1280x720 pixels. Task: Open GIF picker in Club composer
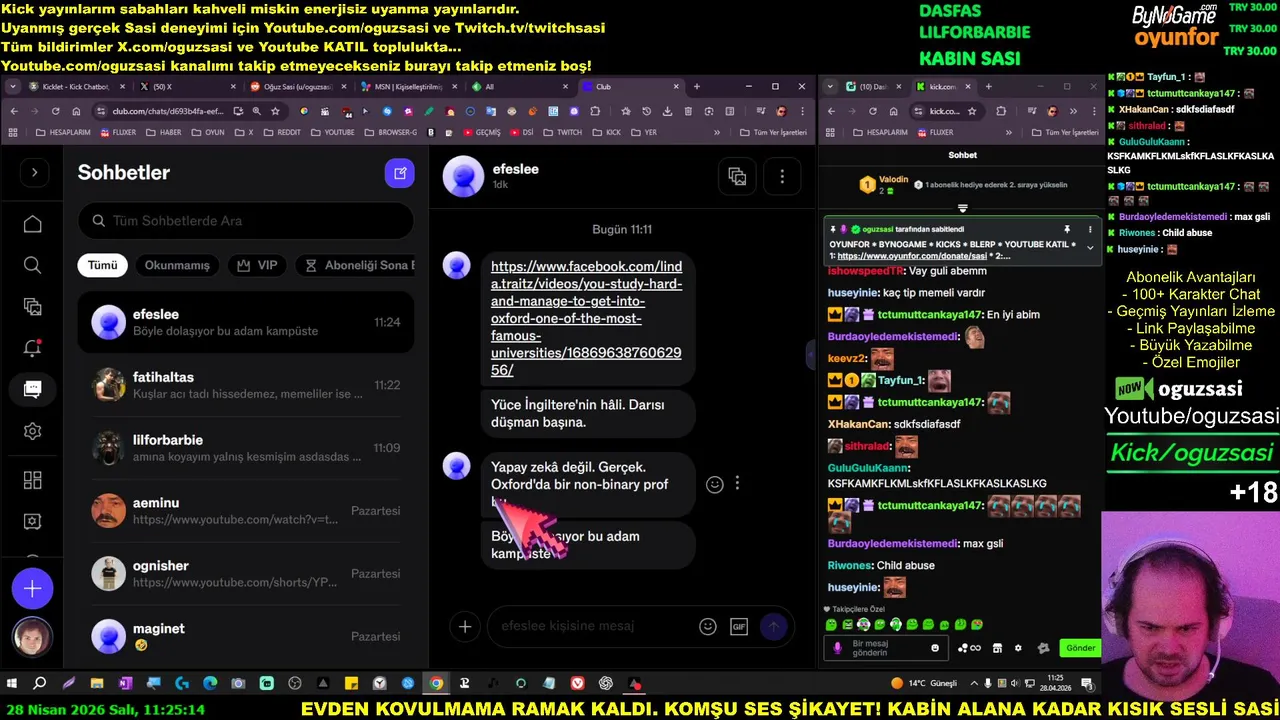tap(739, 627)
